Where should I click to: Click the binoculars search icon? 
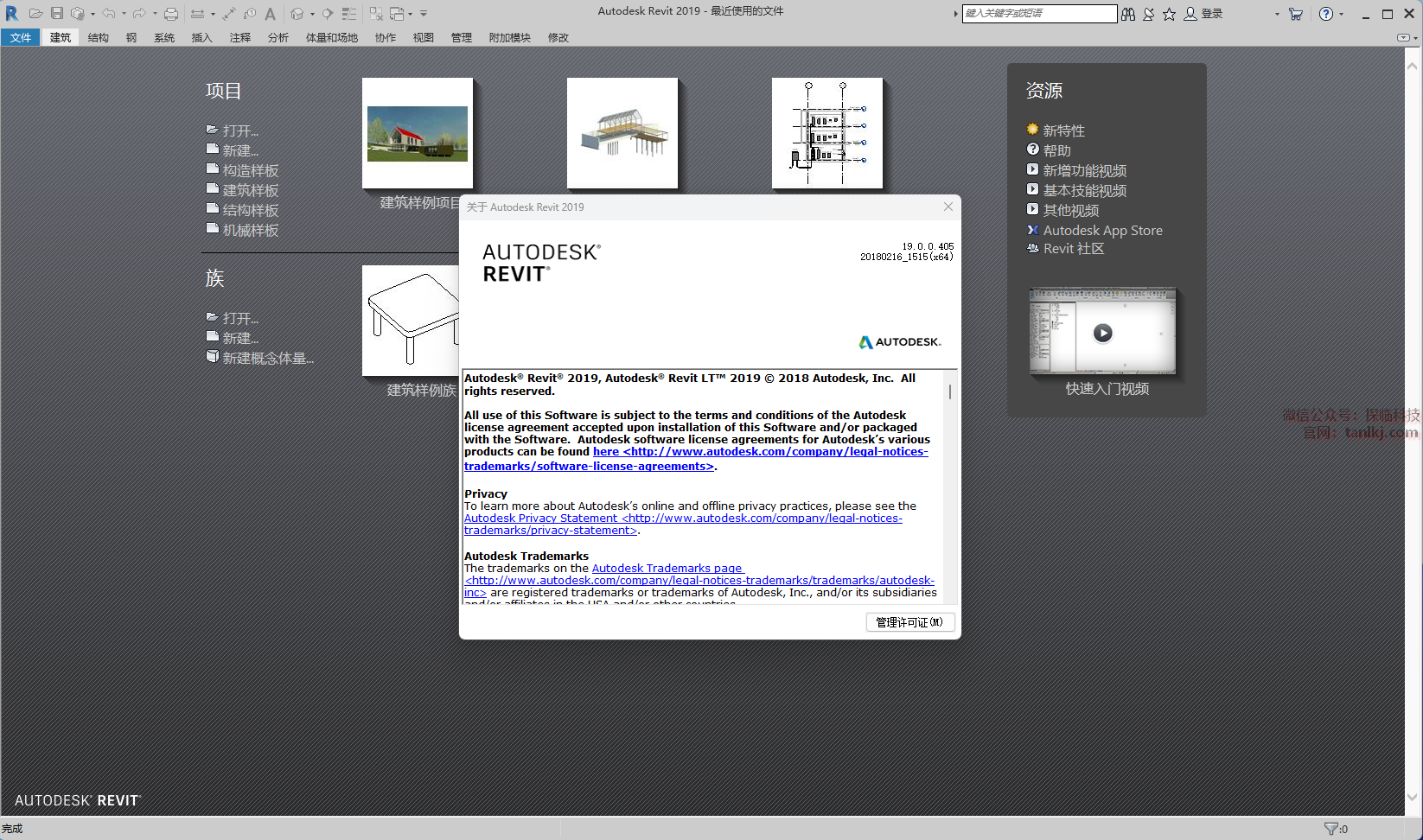tap(1128, 14)
